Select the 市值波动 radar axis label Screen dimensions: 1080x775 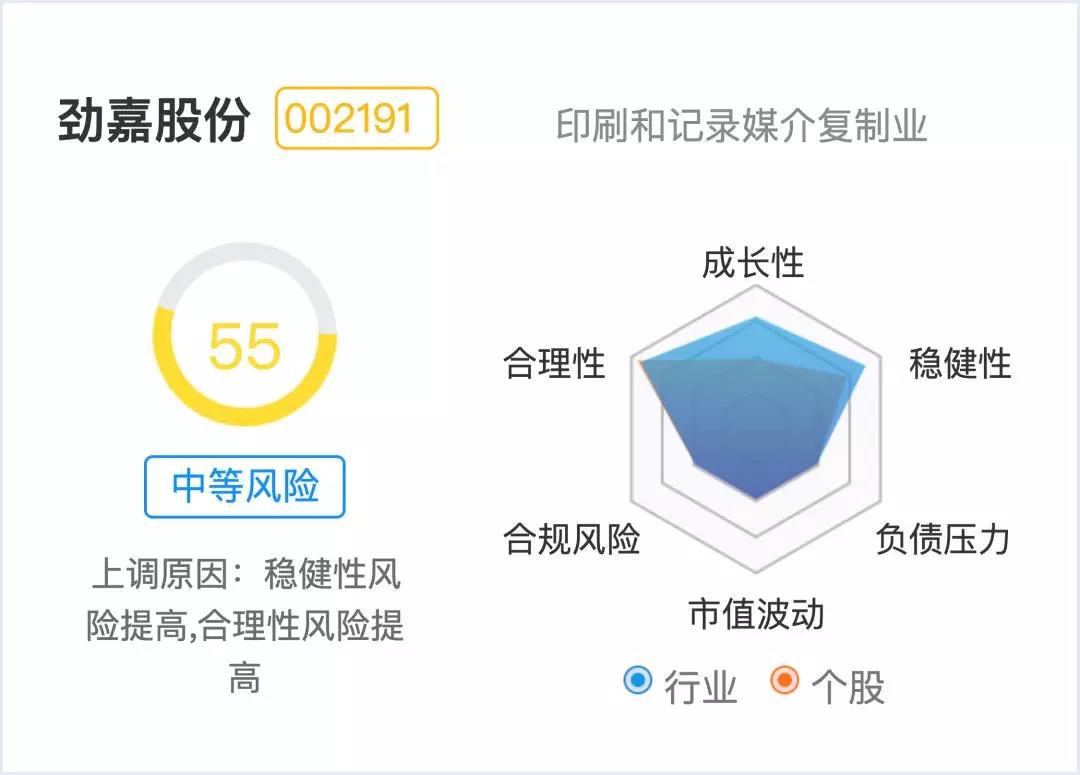point(756,614)
